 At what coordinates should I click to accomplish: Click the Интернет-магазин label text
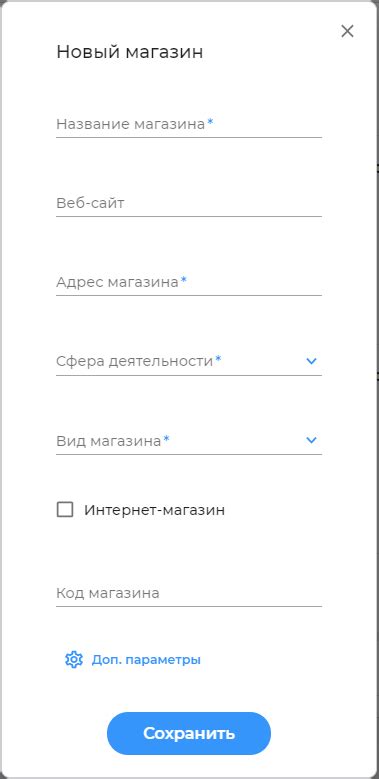(x=154, y=510)
